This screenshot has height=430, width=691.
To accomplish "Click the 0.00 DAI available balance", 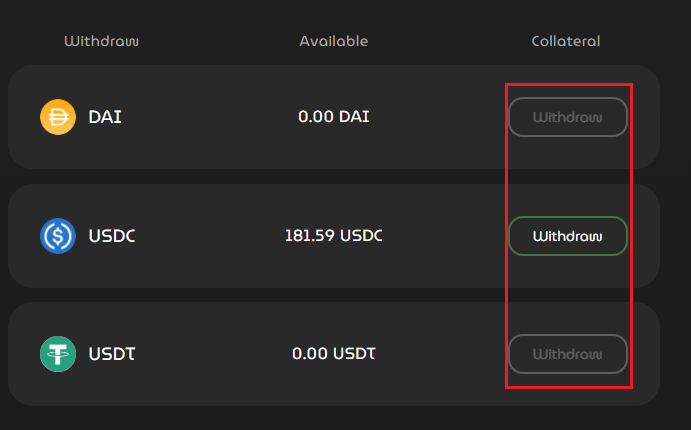I will tap(333, 117).
